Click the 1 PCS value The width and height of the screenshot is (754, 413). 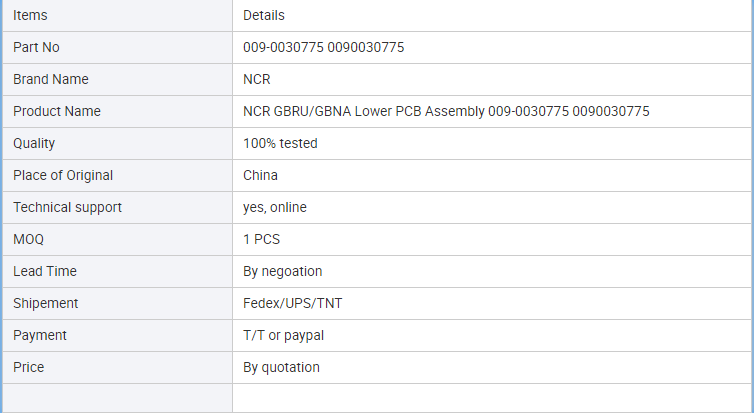click(x=262, y=239)
